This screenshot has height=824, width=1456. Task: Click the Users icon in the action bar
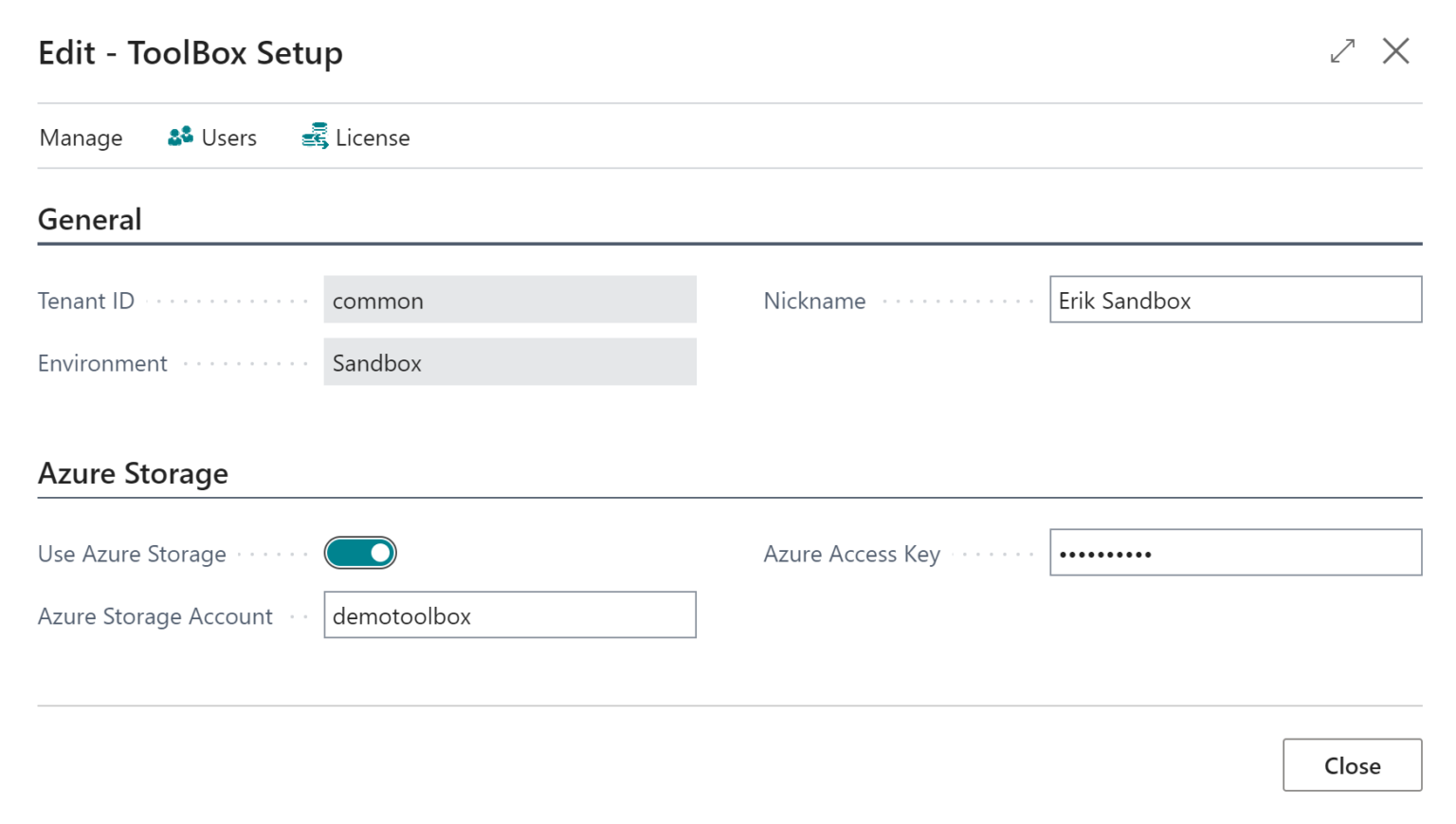180,137
